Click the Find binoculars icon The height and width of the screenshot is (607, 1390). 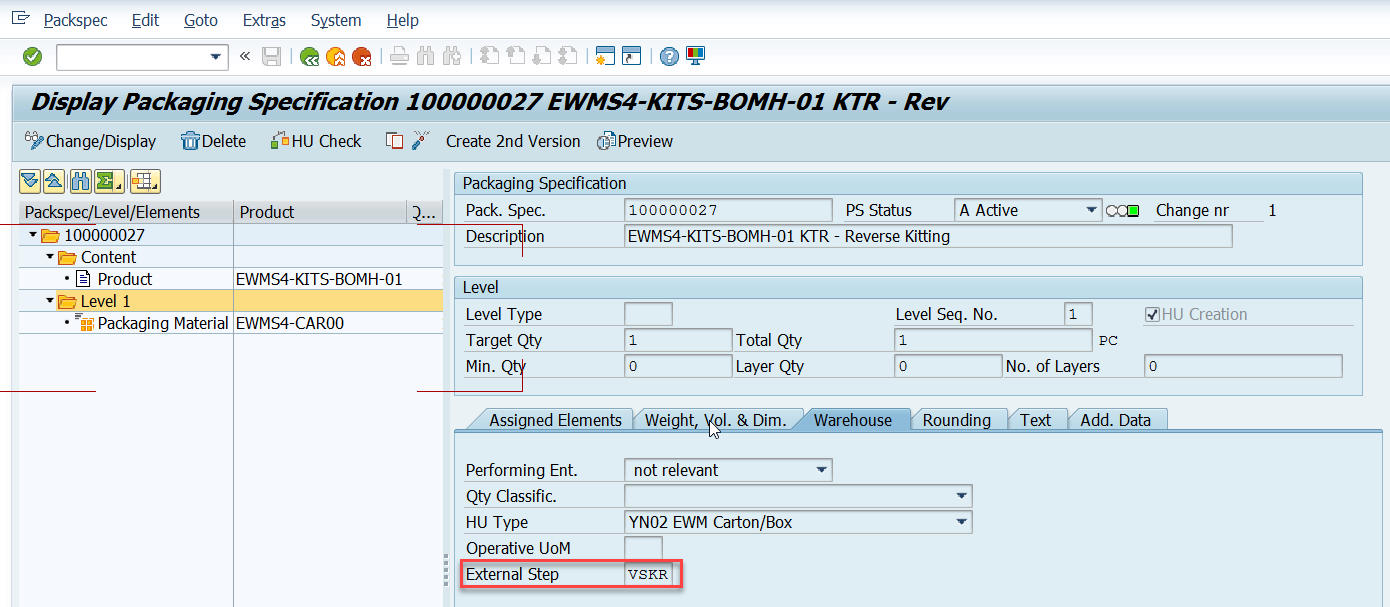coord(425,57)
